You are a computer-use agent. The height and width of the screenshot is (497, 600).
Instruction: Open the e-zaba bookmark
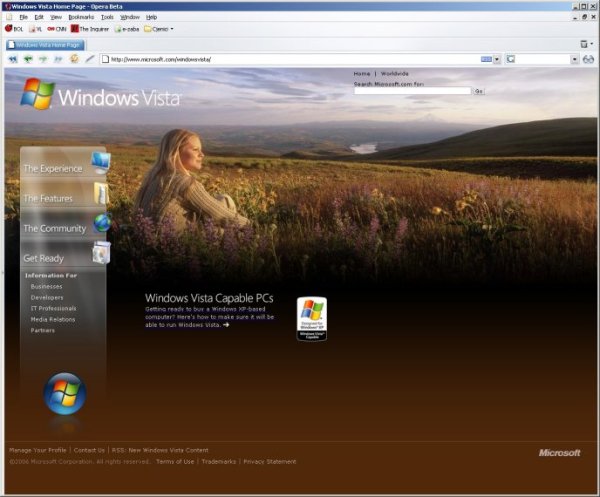pyautogui.click(x=127, y=29)
